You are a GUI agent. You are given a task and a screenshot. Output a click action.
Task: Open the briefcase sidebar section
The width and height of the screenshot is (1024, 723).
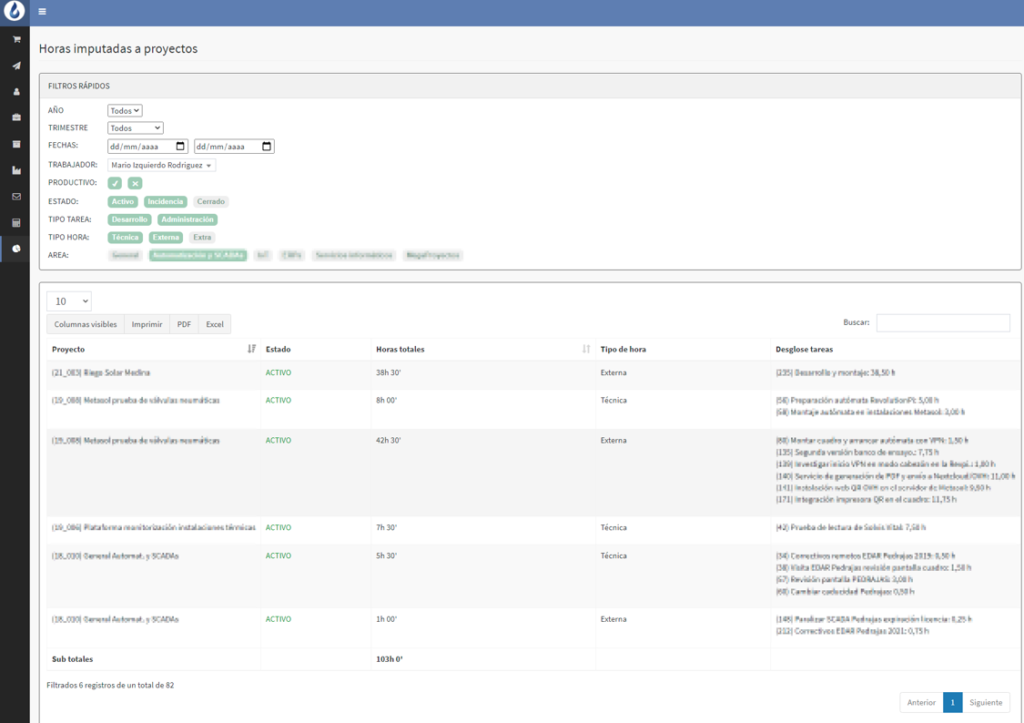pyautogui.click(x=16, y=118)
